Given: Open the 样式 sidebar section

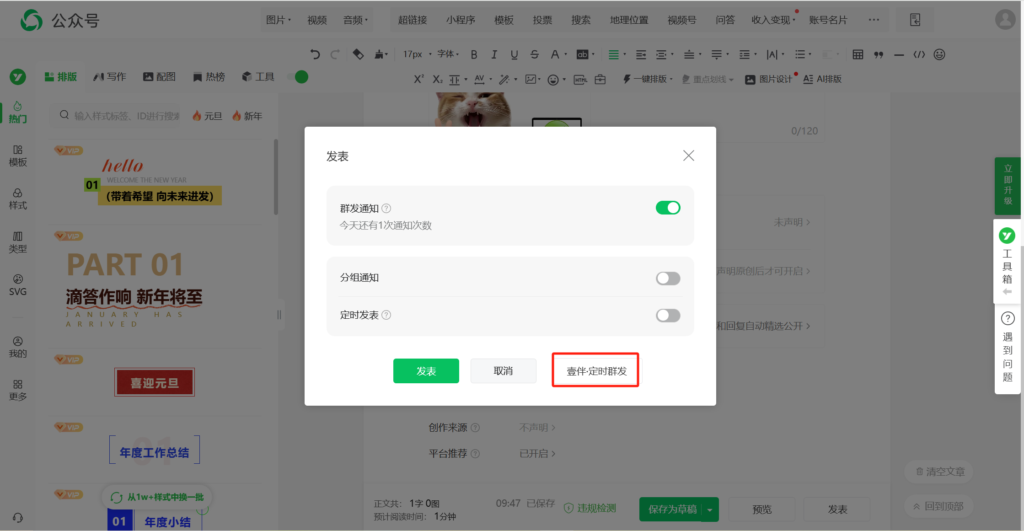Looking at the screenshot, I should (x=18, y=199).
